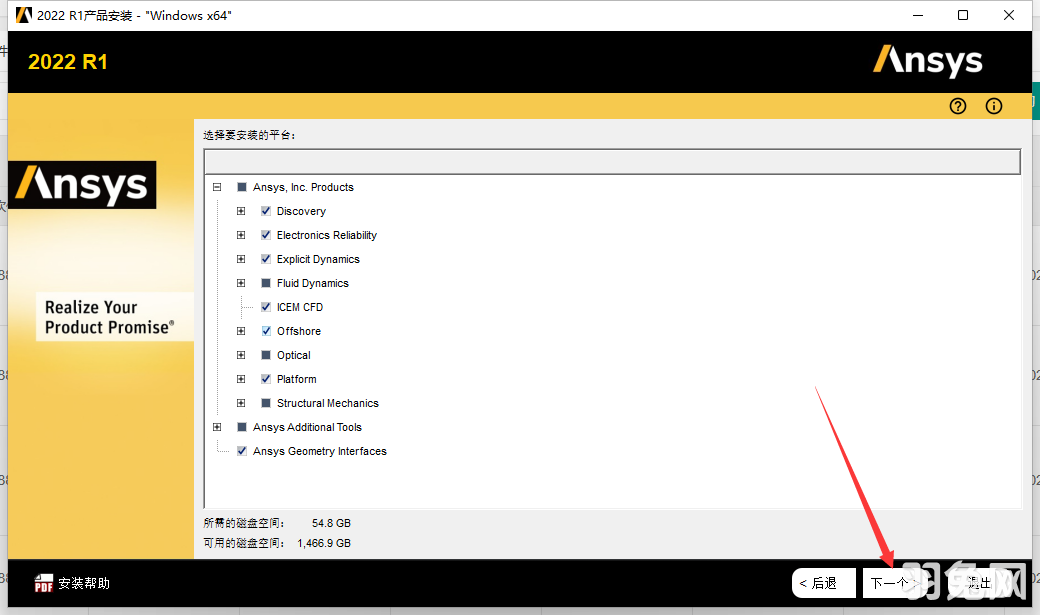Viewport: 1040px width, 615px height.
Task: Uncheck Explicit Dynamics
Action: [265, 259]
